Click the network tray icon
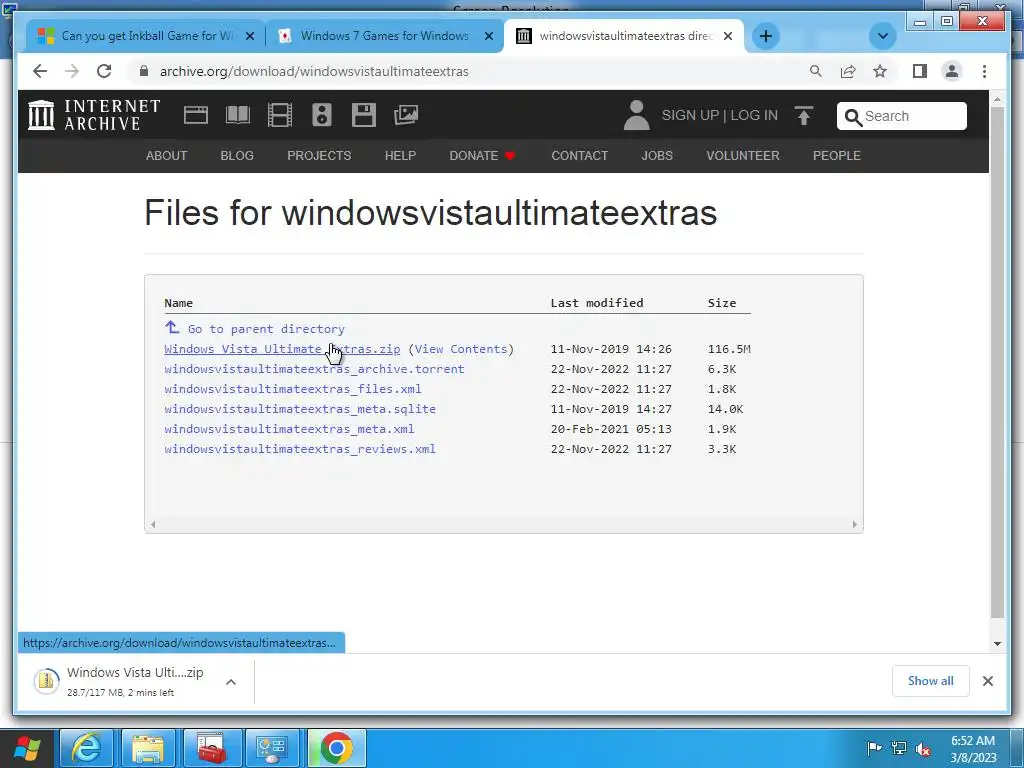The height and width of the screenshot is (768, 1024). coord(899,748)
